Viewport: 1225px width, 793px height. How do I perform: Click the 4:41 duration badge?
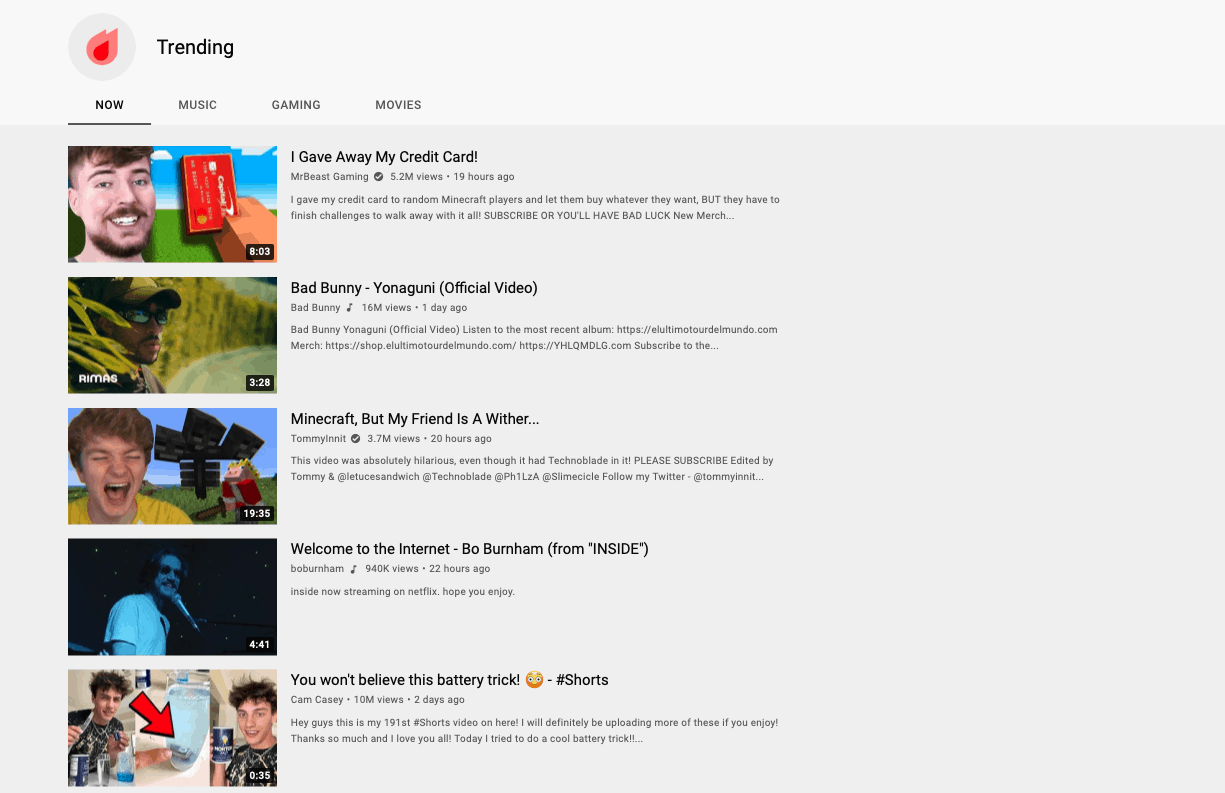tap(260, 645)
